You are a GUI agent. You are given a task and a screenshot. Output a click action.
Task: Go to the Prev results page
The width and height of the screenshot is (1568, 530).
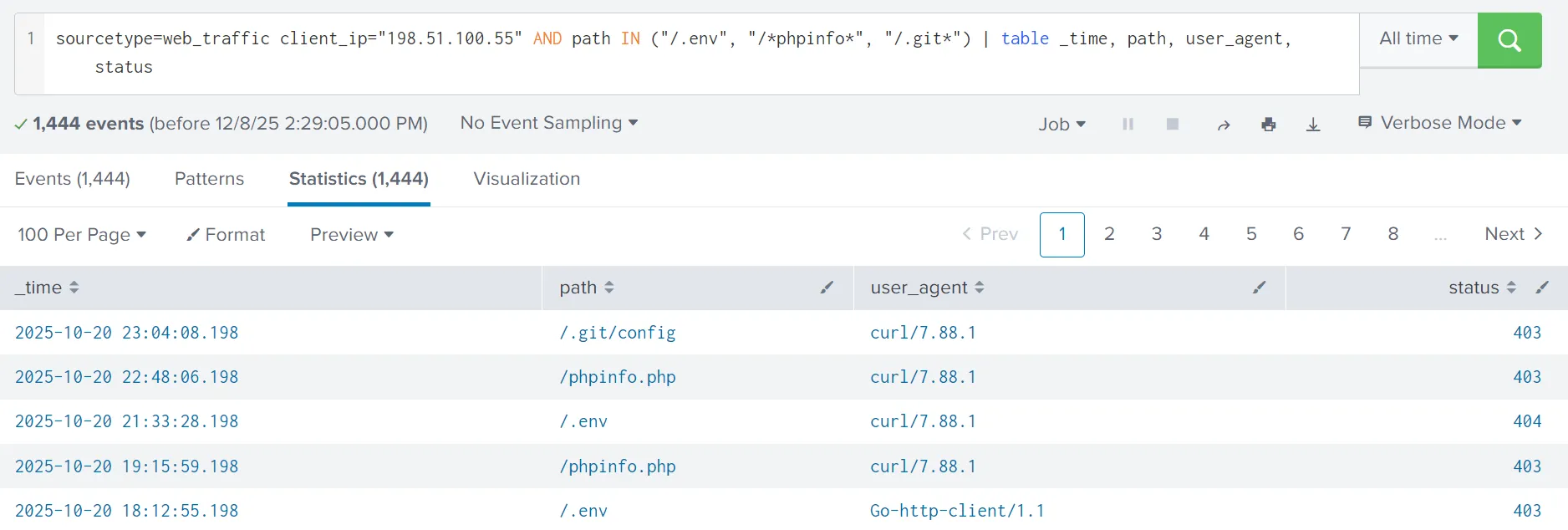pyautogui.click(x=990, y=234)
